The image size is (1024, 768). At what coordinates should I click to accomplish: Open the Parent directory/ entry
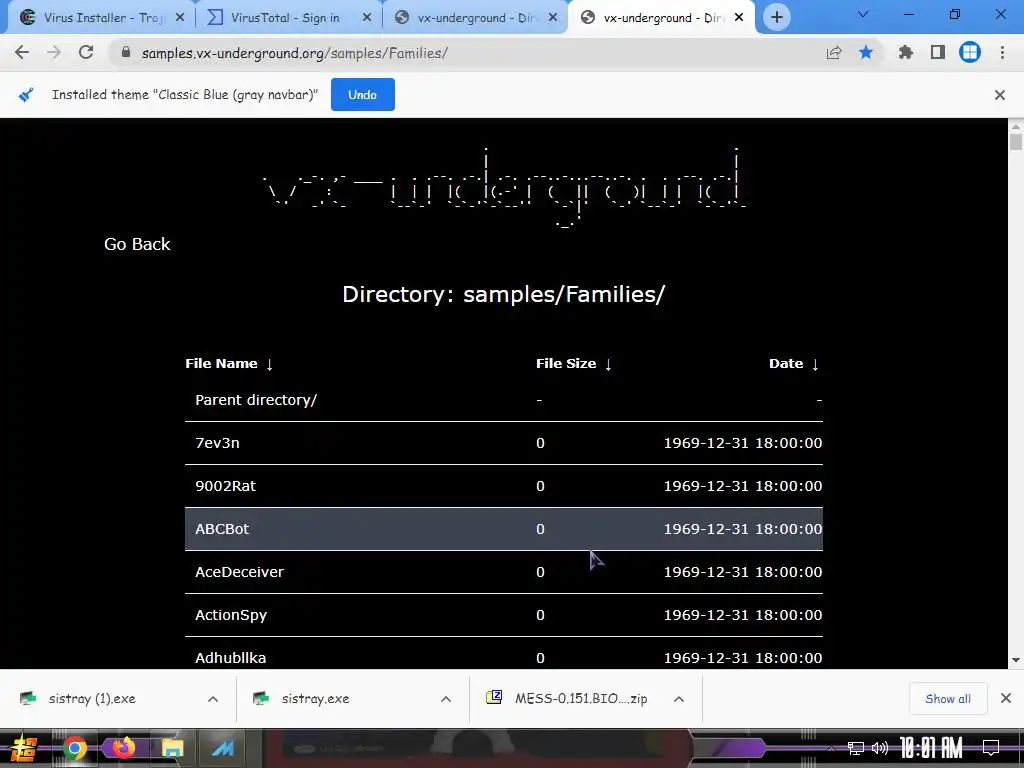(256, 400)
